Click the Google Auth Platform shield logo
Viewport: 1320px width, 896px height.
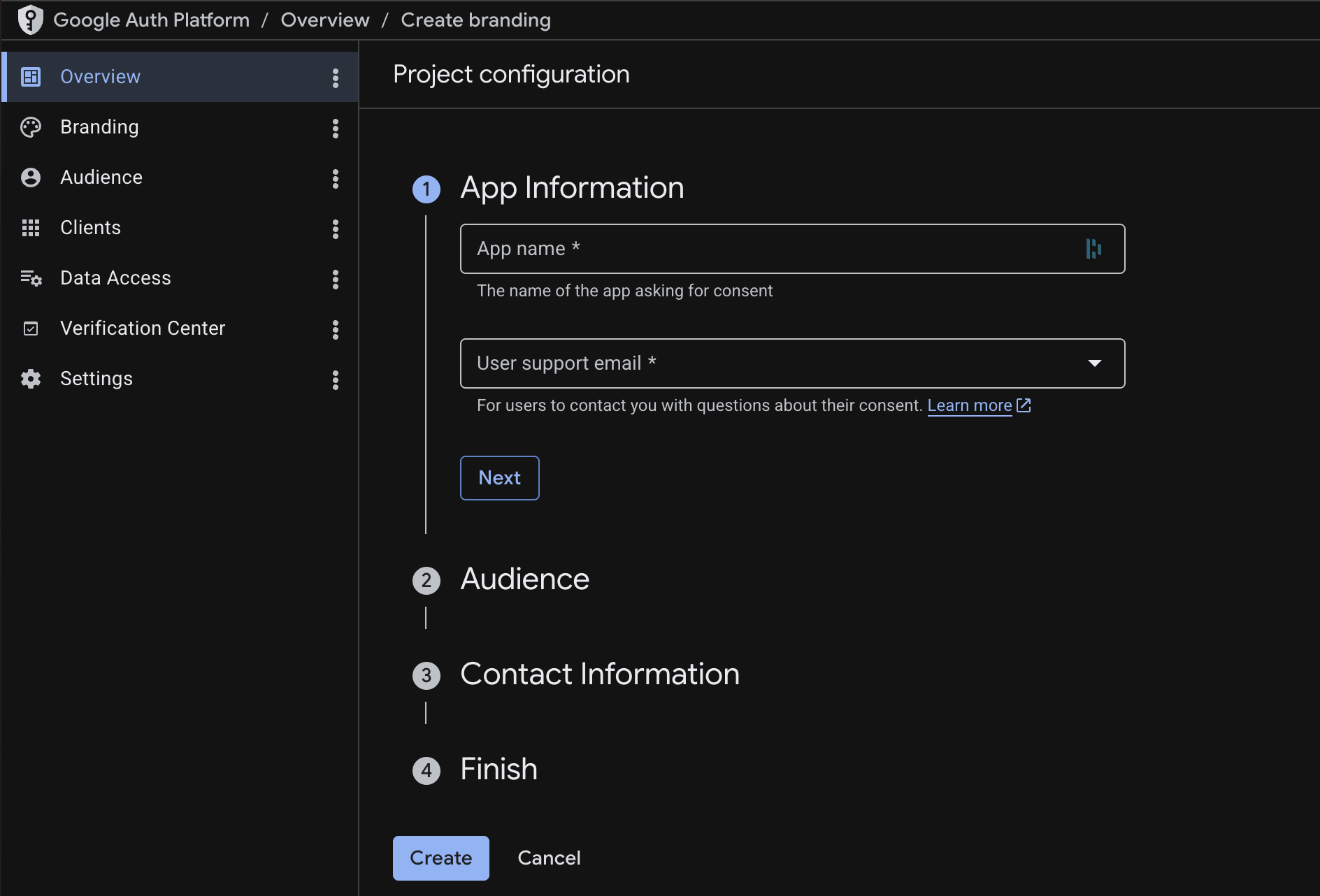(x=30, y=20)
